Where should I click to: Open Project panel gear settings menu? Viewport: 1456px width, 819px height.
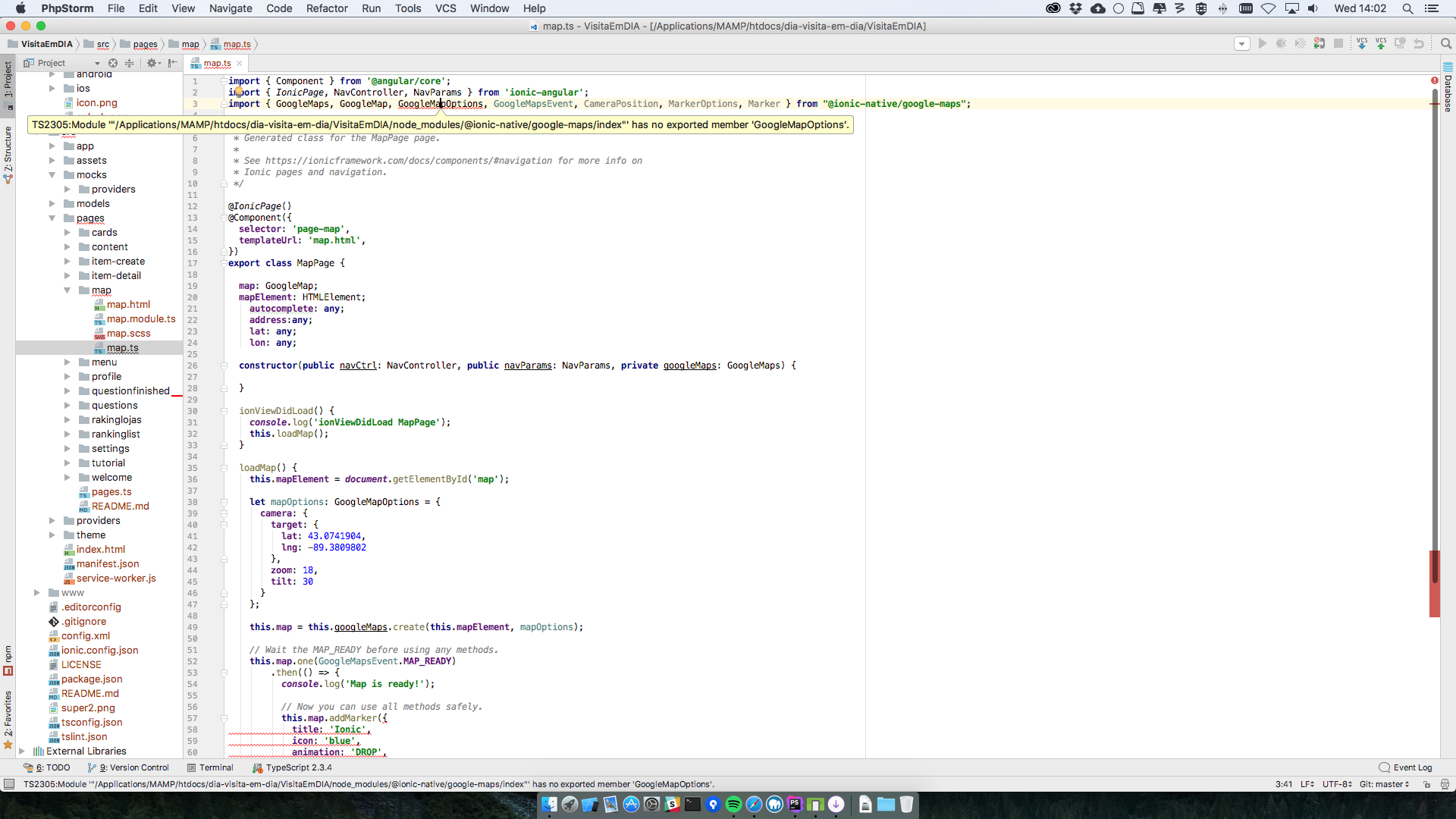(x=153, y=63)
